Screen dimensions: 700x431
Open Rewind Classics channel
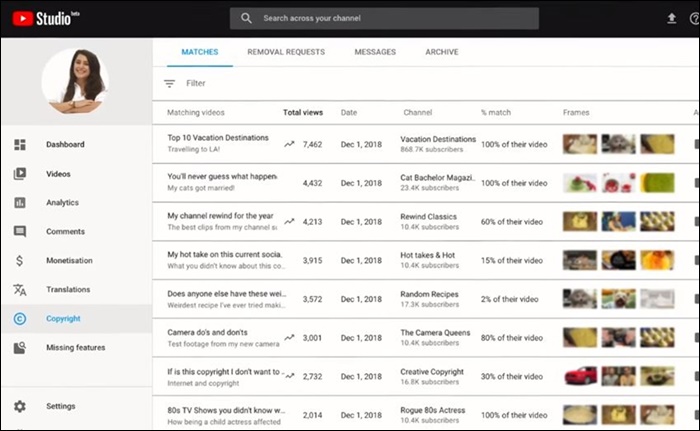(428, 217)
